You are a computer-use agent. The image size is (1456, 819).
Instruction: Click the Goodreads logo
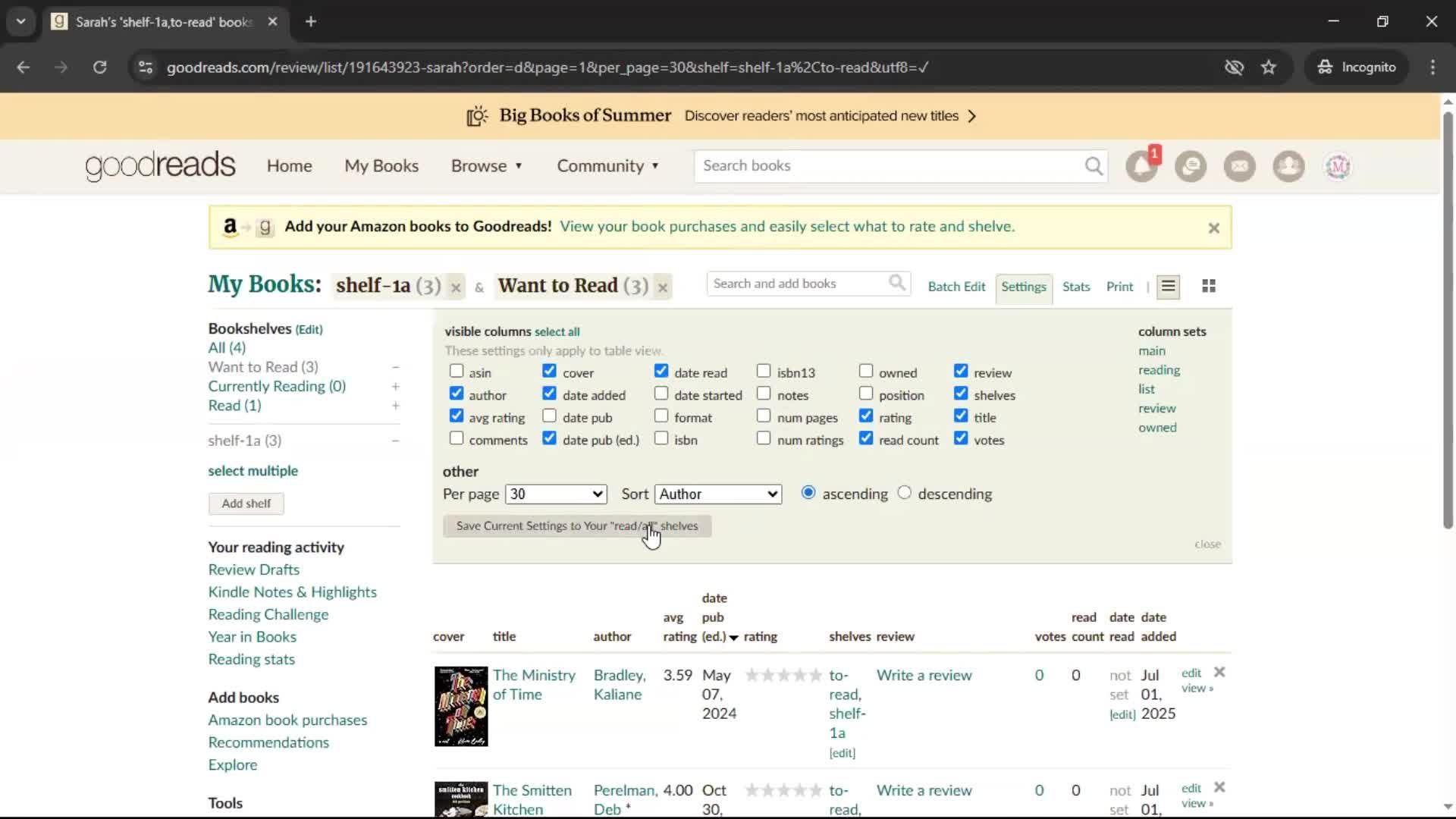click(160, 166)
